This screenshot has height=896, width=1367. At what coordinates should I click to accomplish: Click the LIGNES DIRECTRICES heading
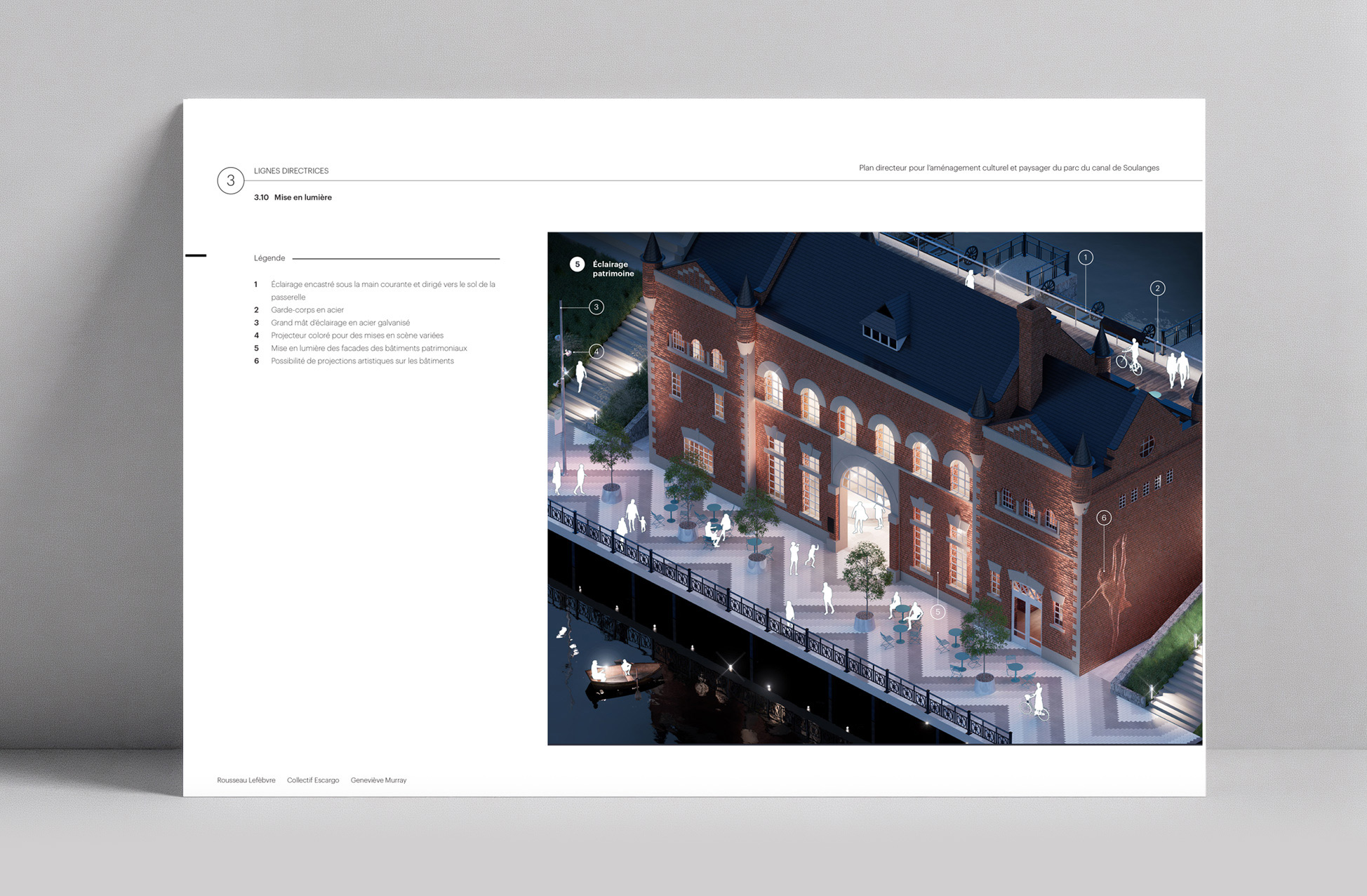tap(291, 171)
